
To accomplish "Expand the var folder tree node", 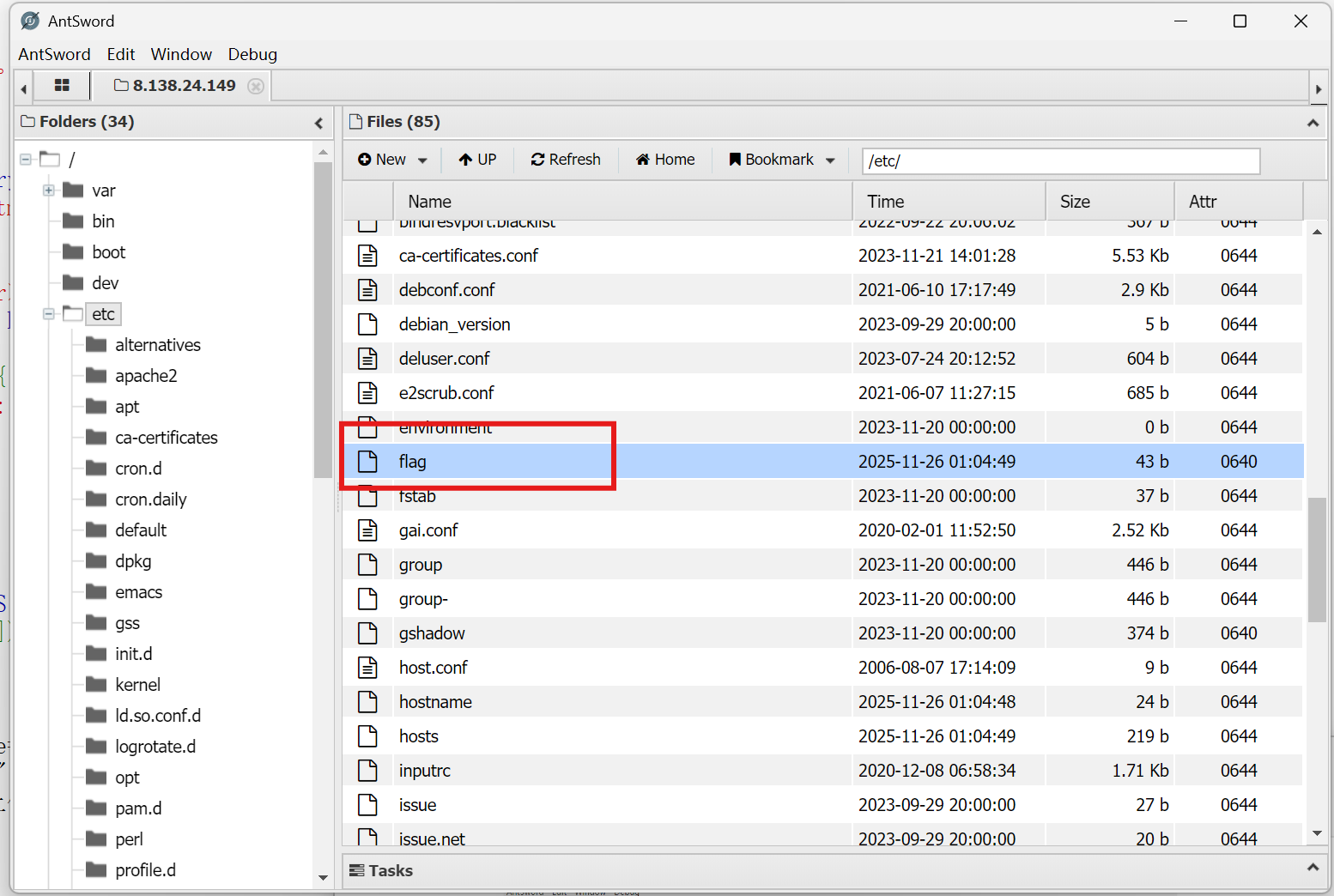I will (49, 191).
